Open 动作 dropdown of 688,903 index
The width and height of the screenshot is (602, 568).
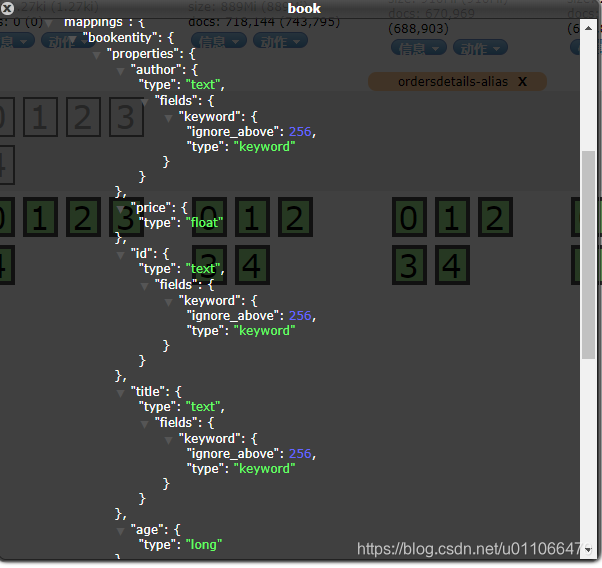[480, 48]
